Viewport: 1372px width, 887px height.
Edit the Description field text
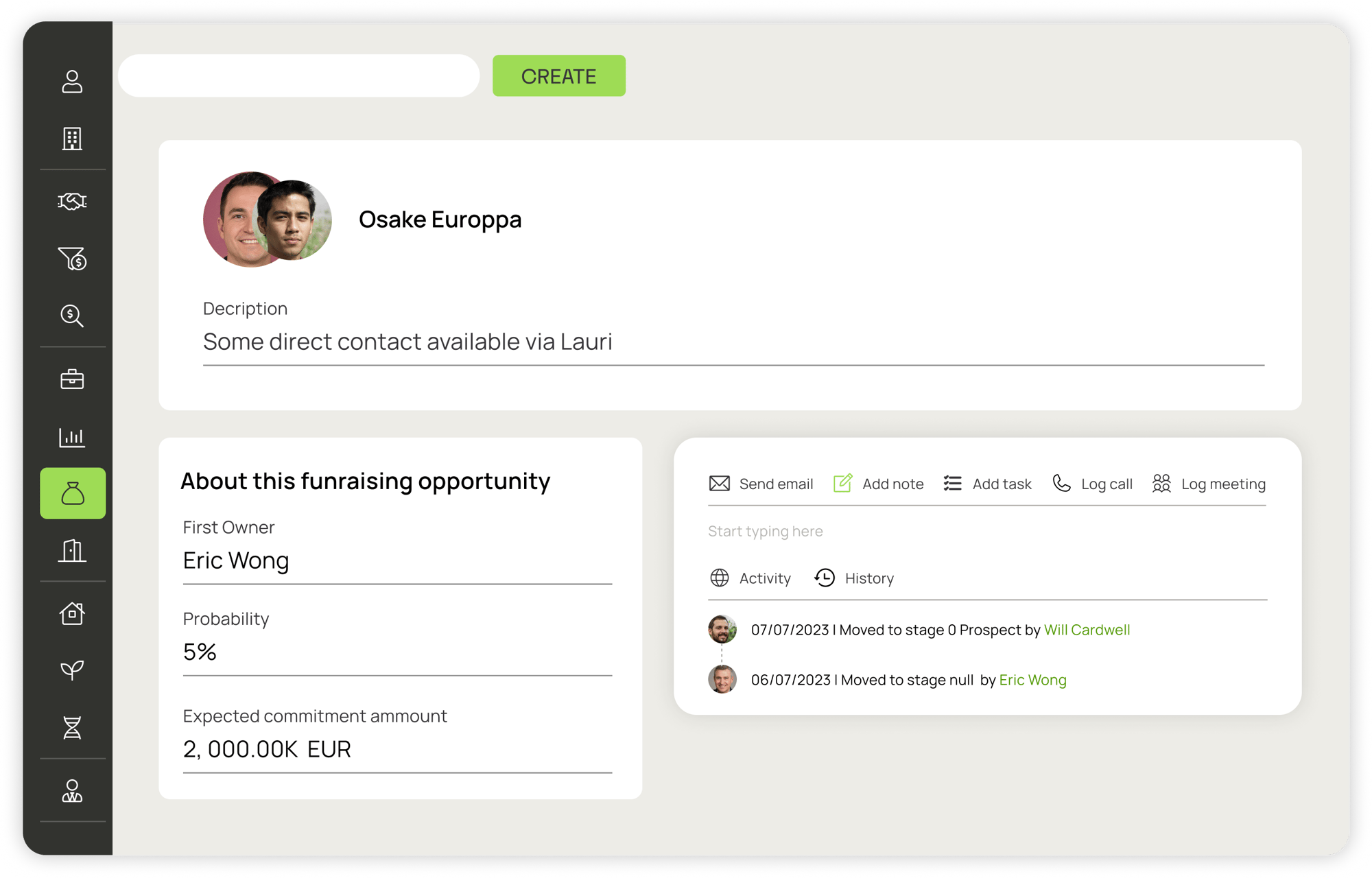pyautogui.click(x=733, y=342)
